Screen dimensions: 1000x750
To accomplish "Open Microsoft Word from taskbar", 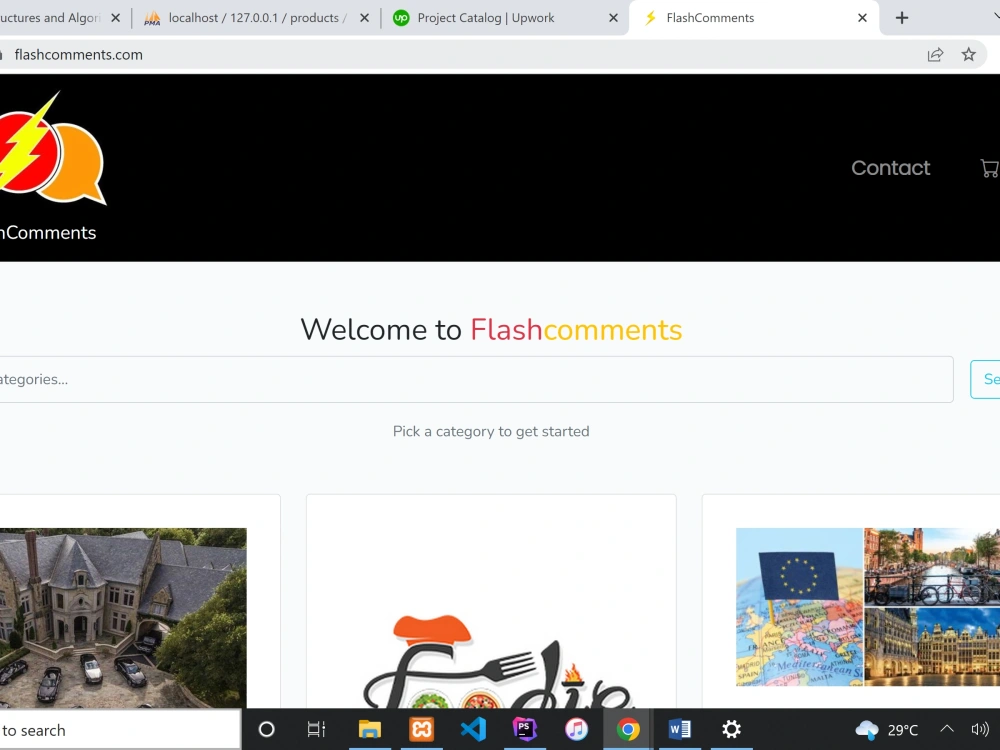I will [x=680, y=729].
